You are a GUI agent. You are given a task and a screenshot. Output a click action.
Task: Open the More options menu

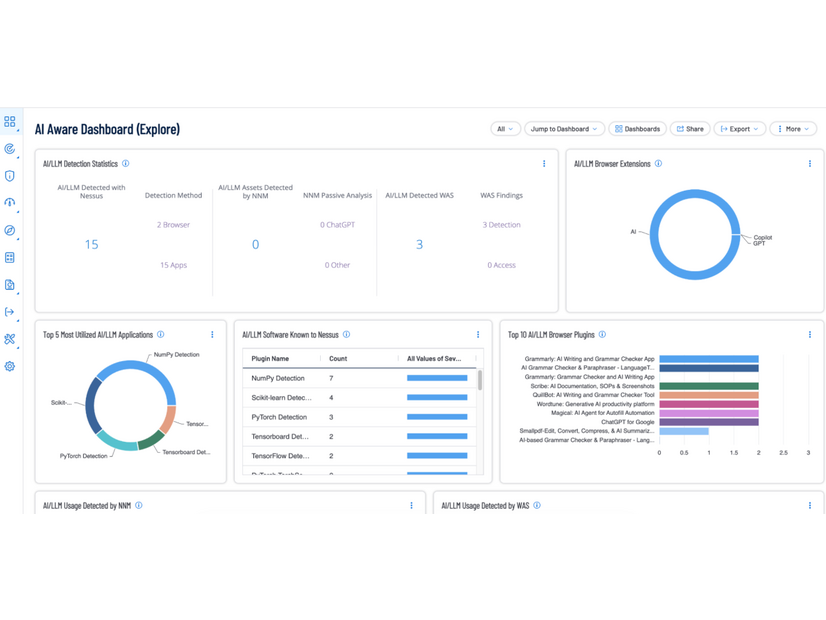(793, 129)
